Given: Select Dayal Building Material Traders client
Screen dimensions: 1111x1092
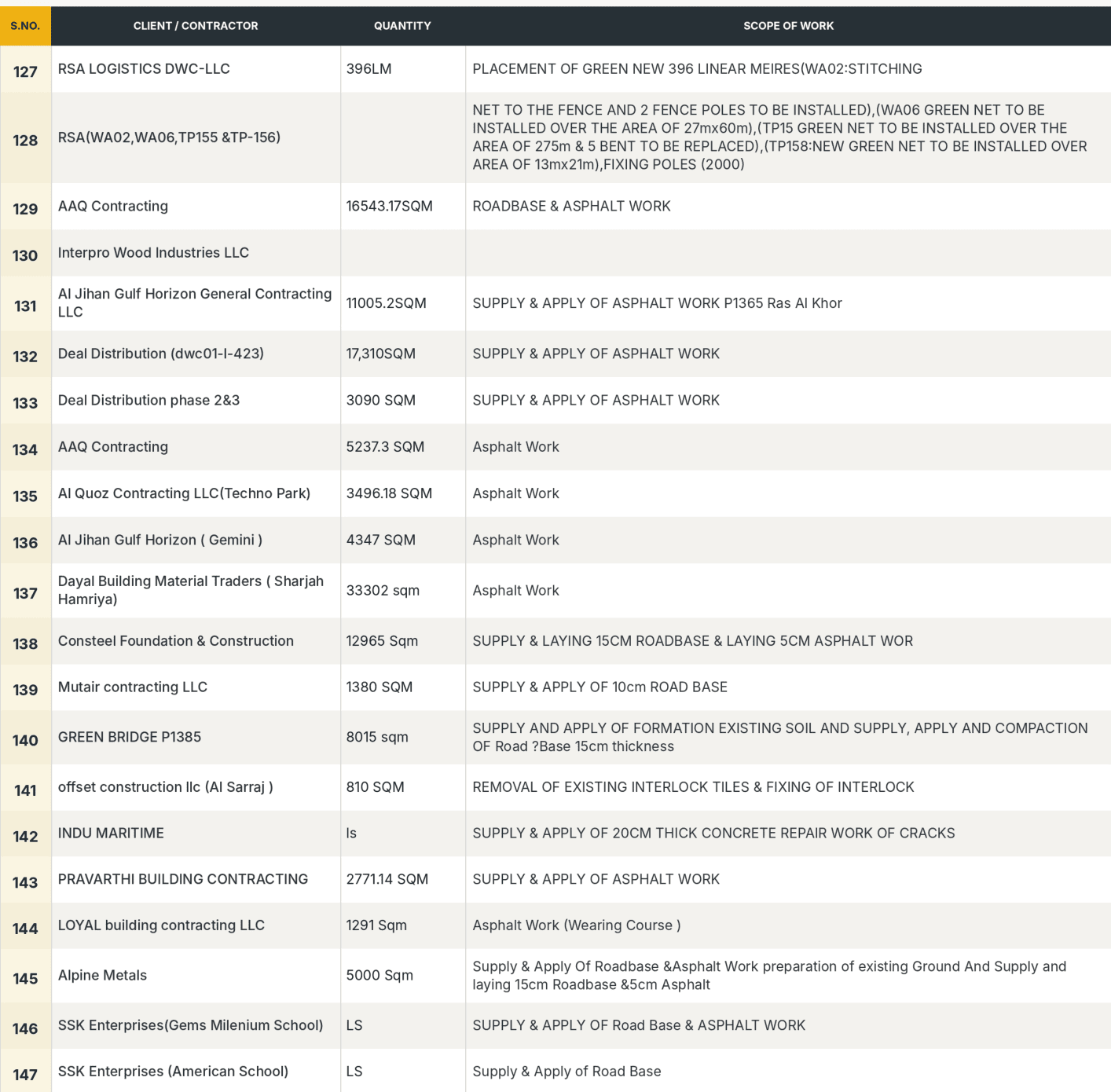Looking at the screenshot, I should pyautogui.click(x=191, y=590).
